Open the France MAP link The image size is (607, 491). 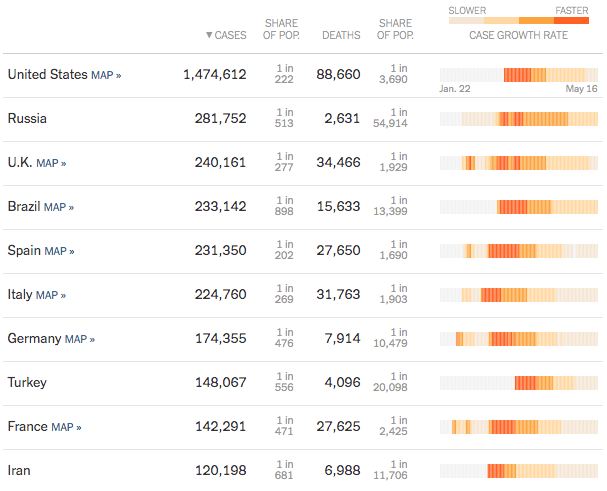[66, 427]
